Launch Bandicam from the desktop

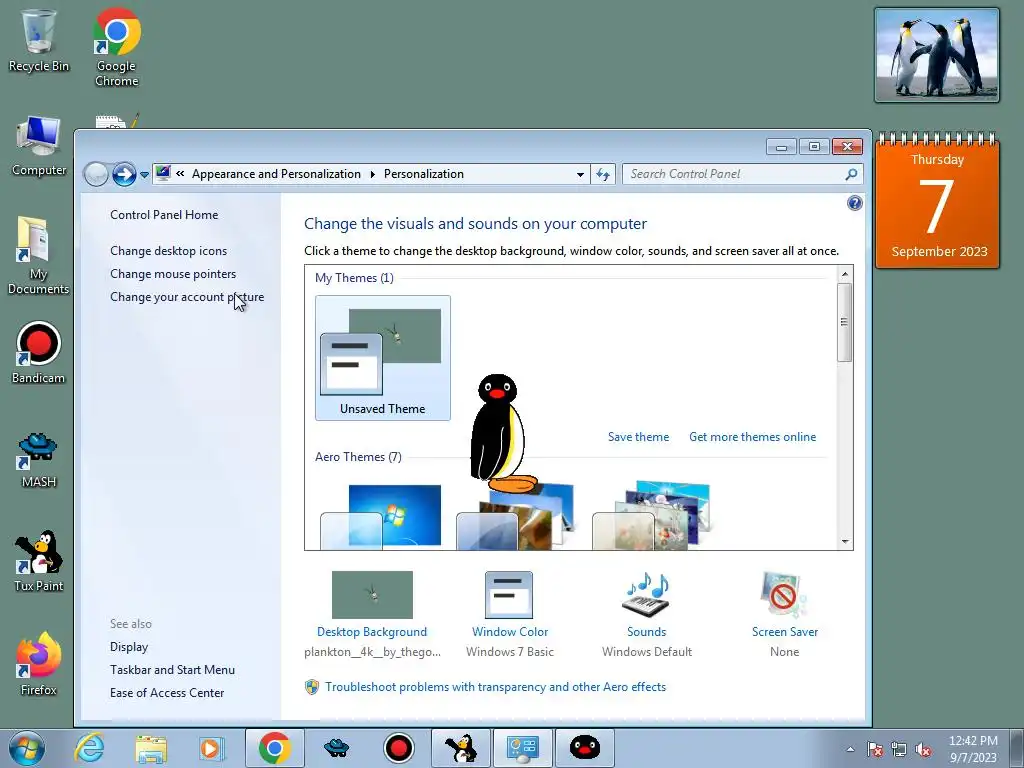pyautogui.click(x=38, y=353)
